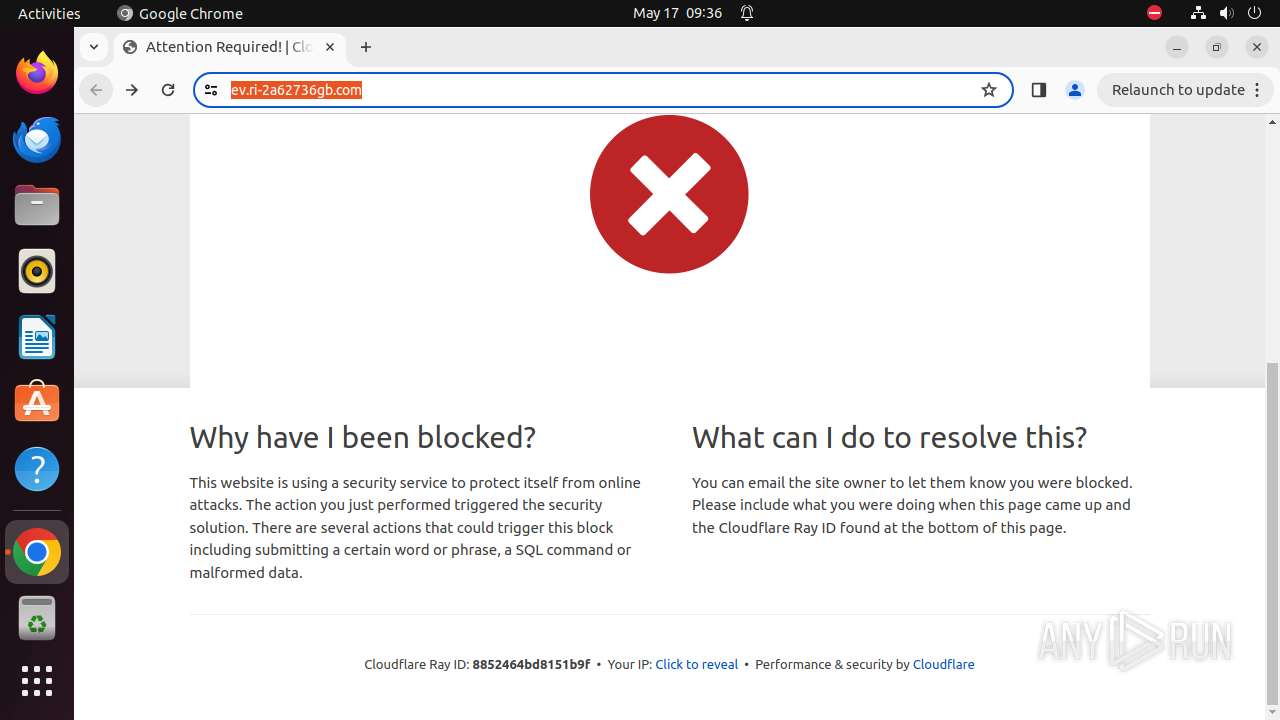Open the Trash in the dock

pyautogui.click(x=37, y=618)
